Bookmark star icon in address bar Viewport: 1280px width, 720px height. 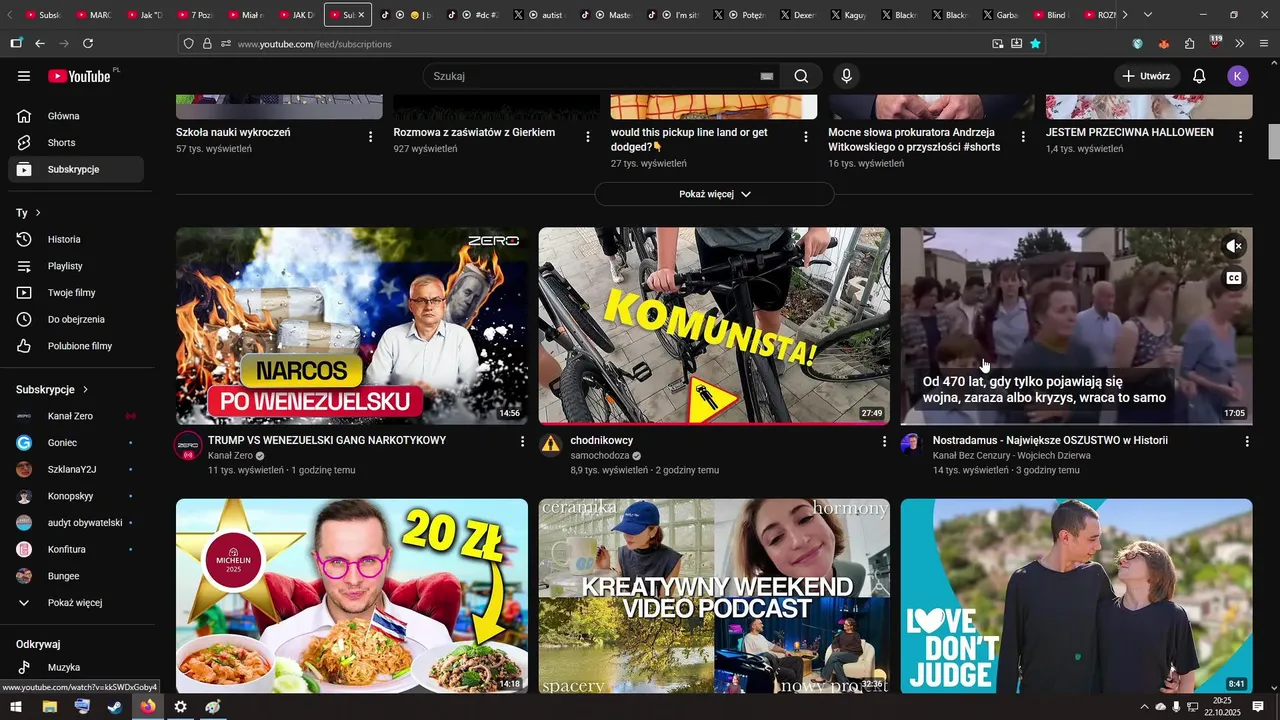(1035, 43)
